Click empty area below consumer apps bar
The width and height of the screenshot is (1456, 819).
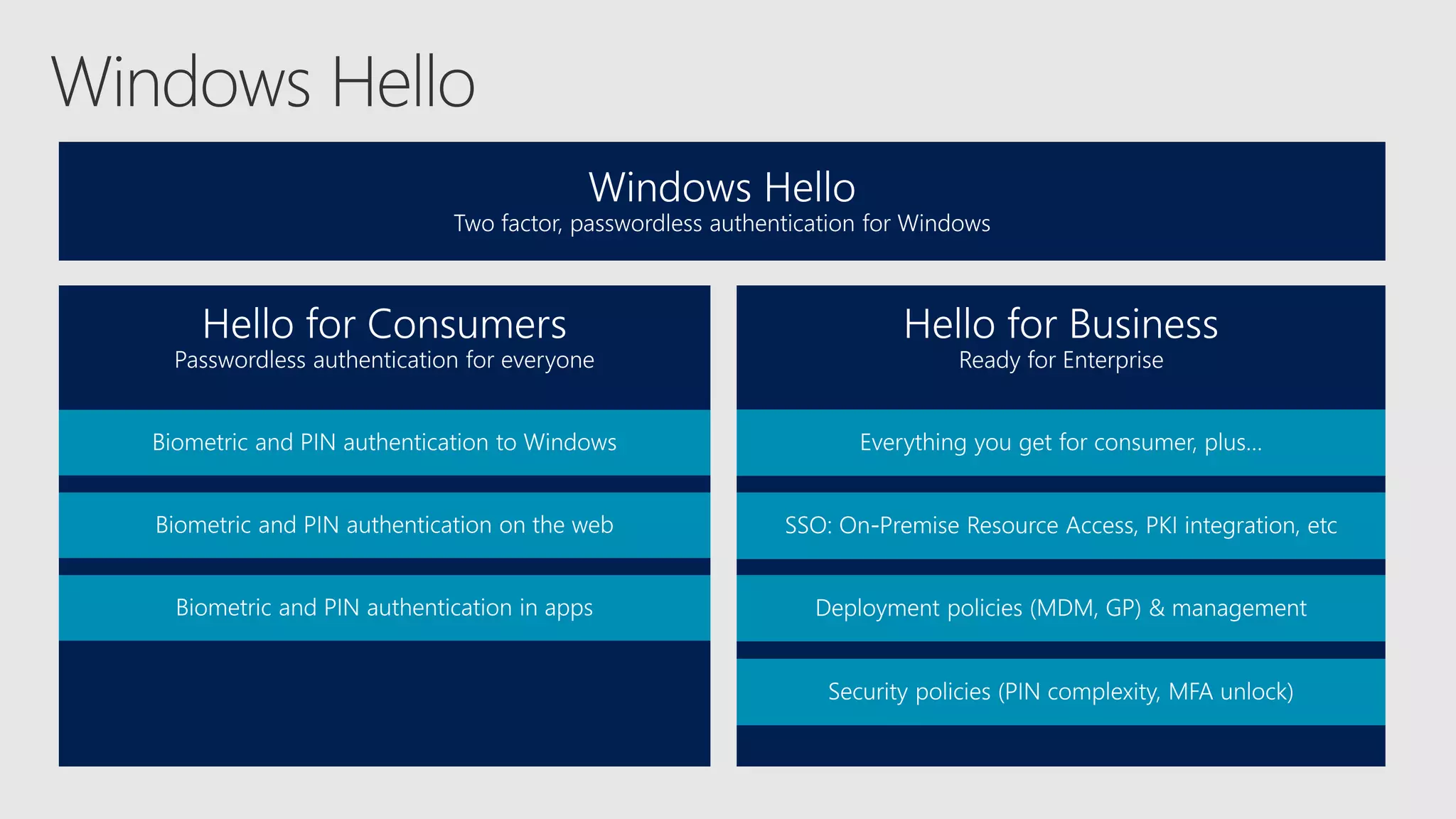point(384,704)
